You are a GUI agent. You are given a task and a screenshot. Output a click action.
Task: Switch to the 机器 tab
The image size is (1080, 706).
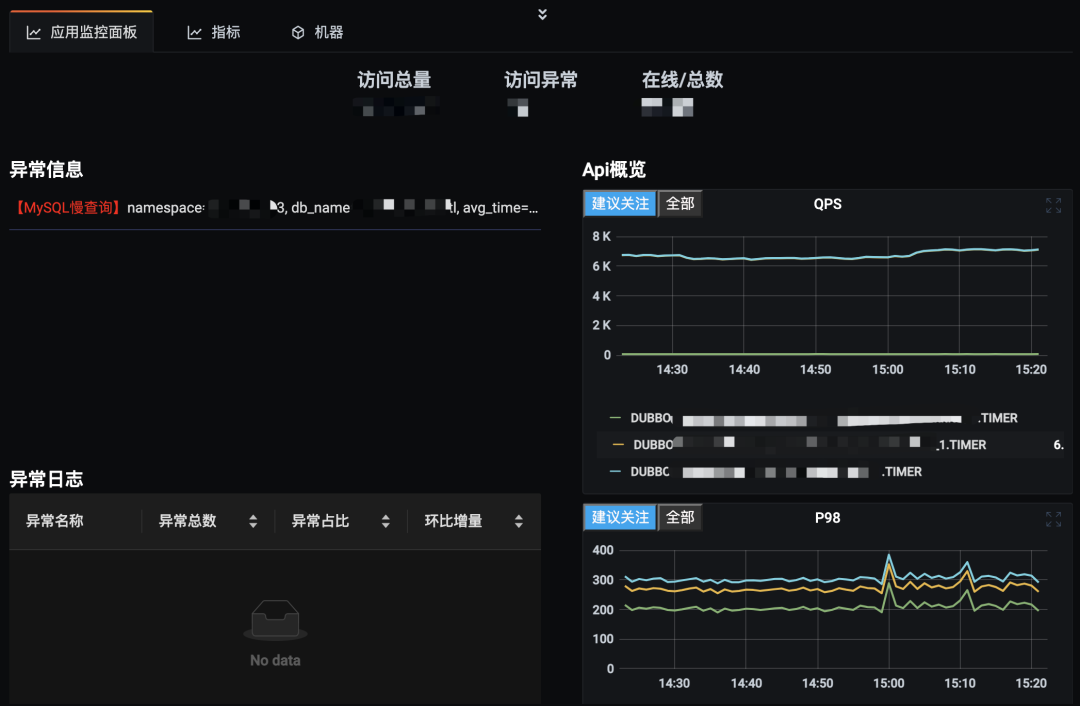pos(316,31)
